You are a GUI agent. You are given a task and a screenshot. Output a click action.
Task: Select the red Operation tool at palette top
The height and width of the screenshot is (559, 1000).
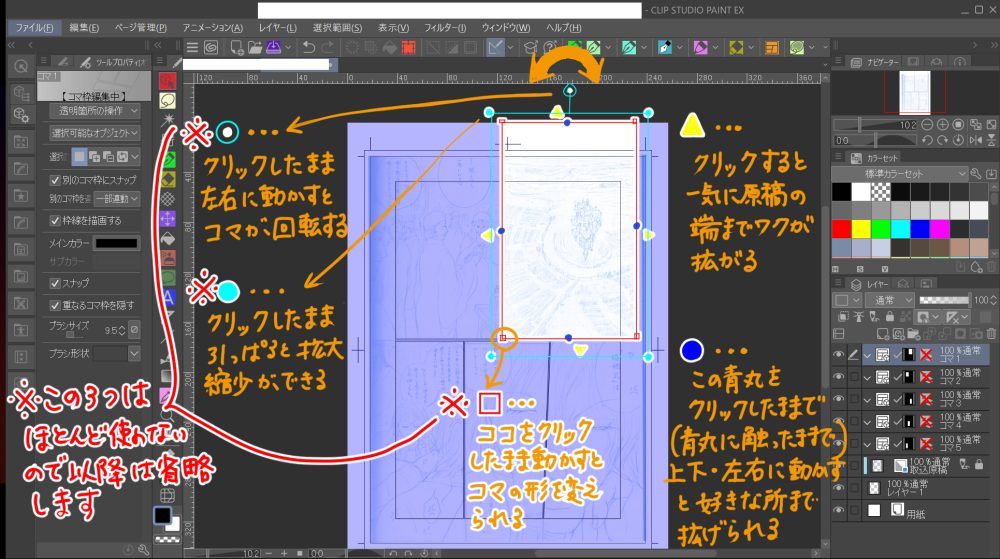point(168,81)
